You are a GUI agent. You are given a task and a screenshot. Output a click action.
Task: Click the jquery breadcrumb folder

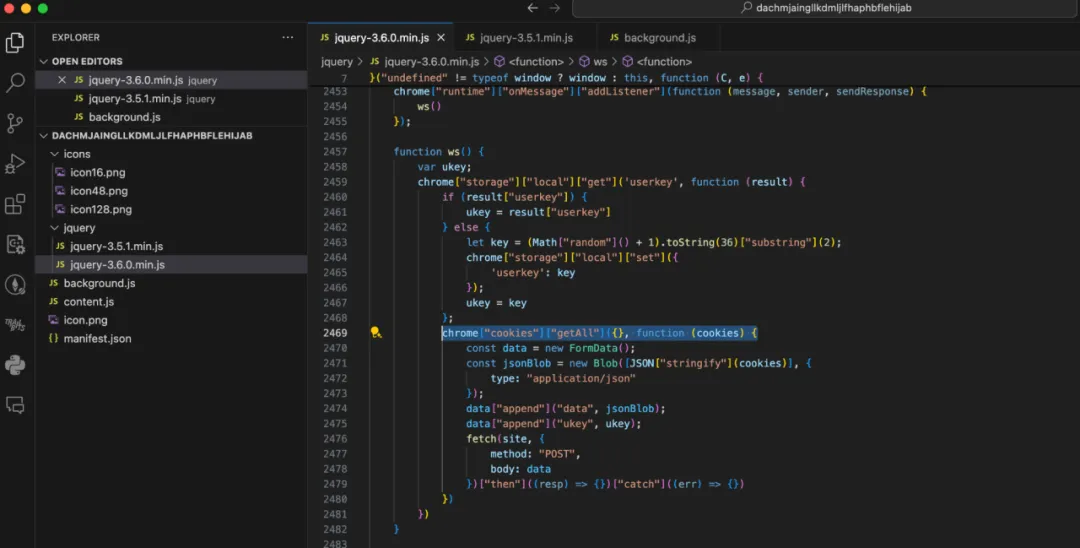tap(337, 62)
